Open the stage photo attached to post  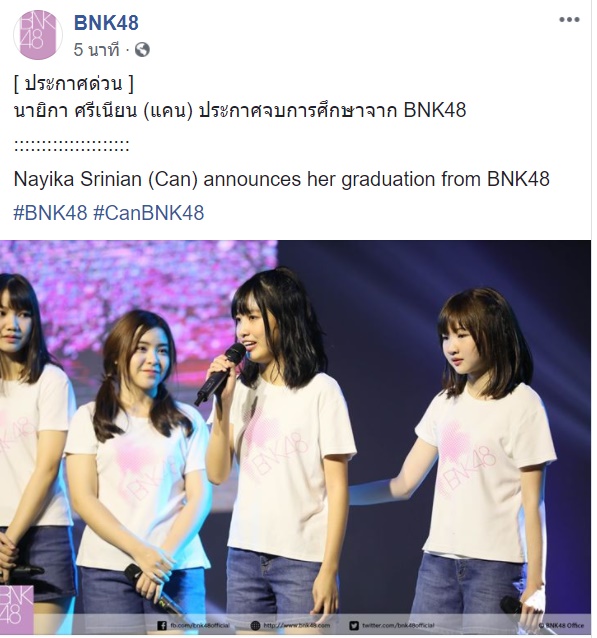[x=295, y=437]
